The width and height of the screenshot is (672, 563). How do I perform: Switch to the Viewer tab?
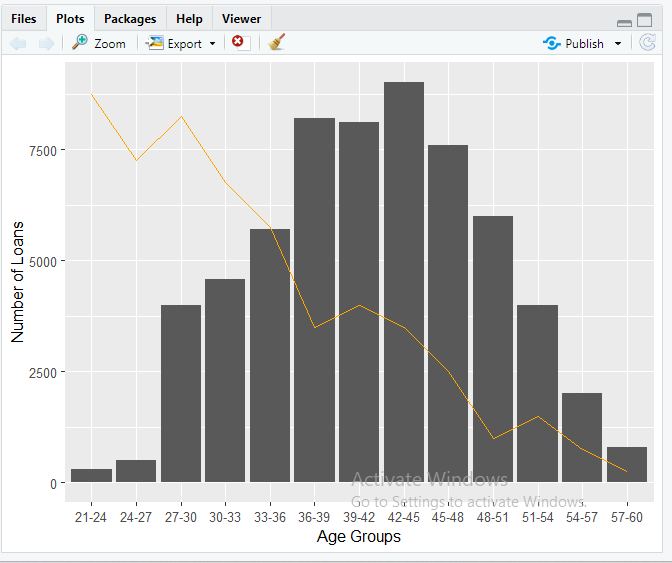pos(241,19)
